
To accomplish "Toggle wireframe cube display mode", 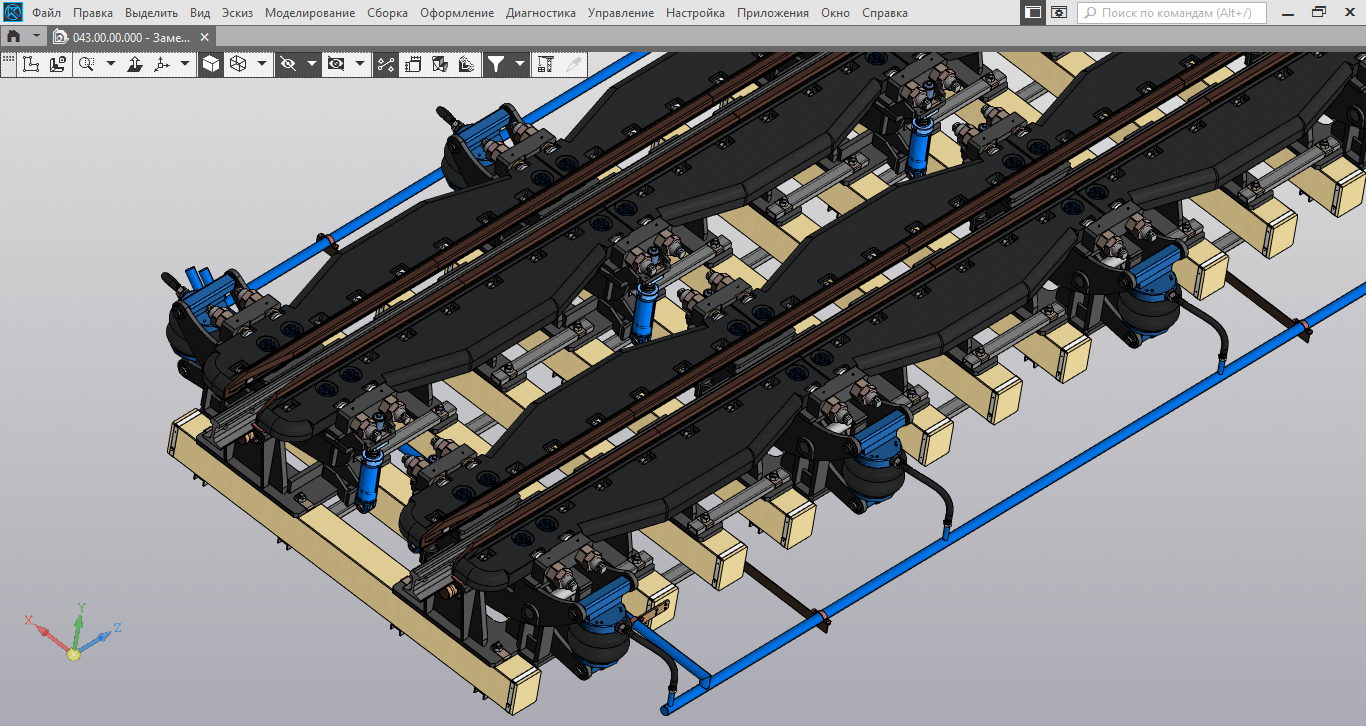I will click(238, 64).
